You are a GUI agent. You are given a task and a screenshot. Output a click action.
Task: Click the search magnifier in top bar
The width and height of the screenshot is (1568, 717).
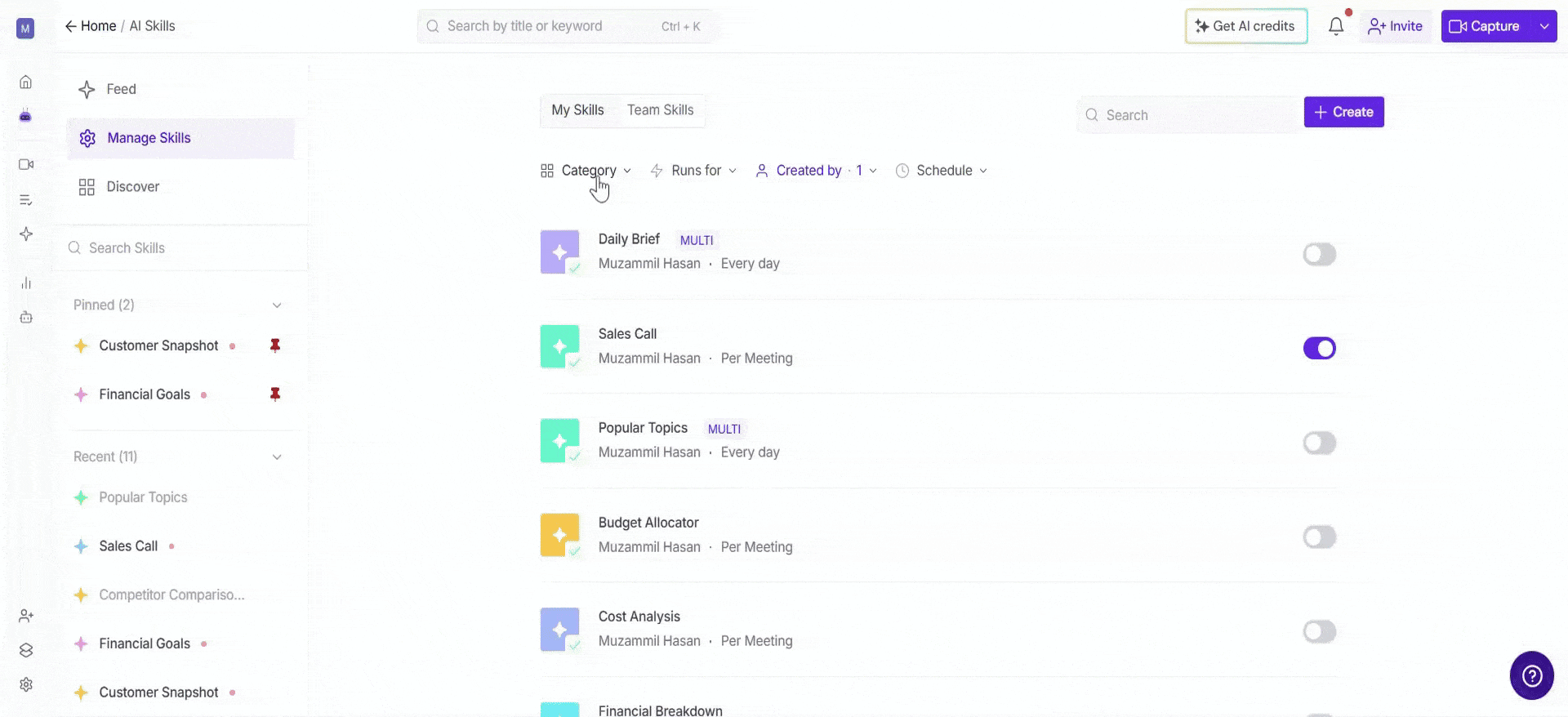pyautogui.click(x=433, y=26)
